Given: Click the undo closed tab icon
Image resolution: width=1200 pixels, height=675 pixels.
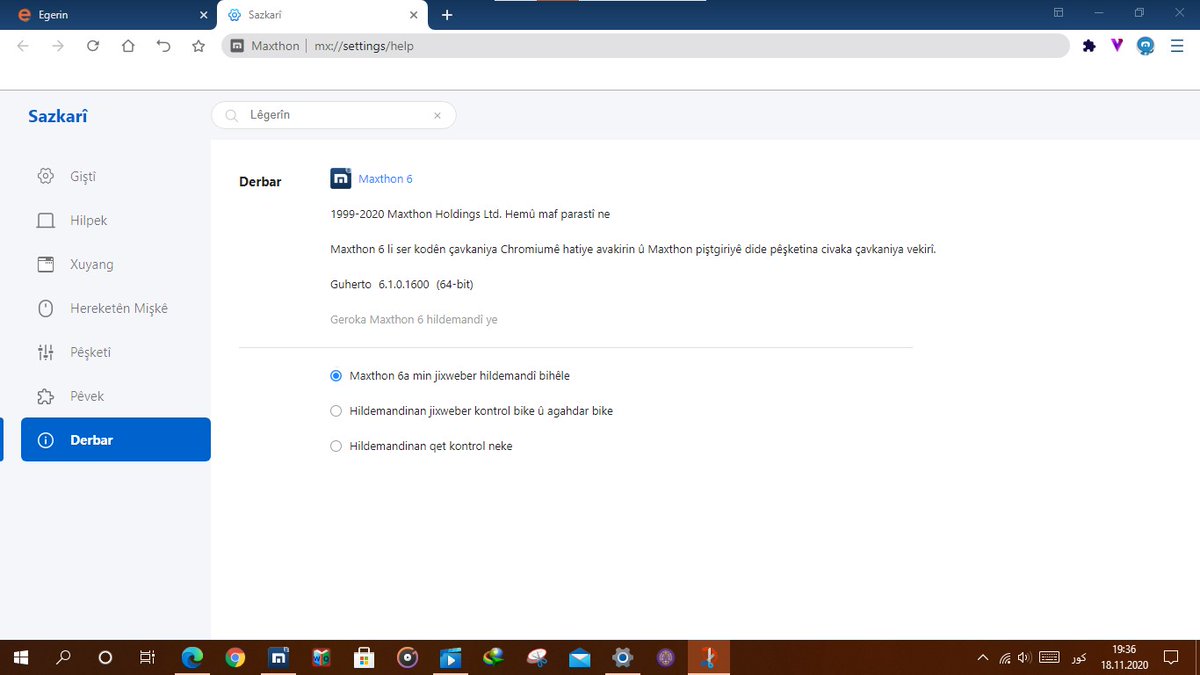Looking at the screenshot, I should 164,46.
